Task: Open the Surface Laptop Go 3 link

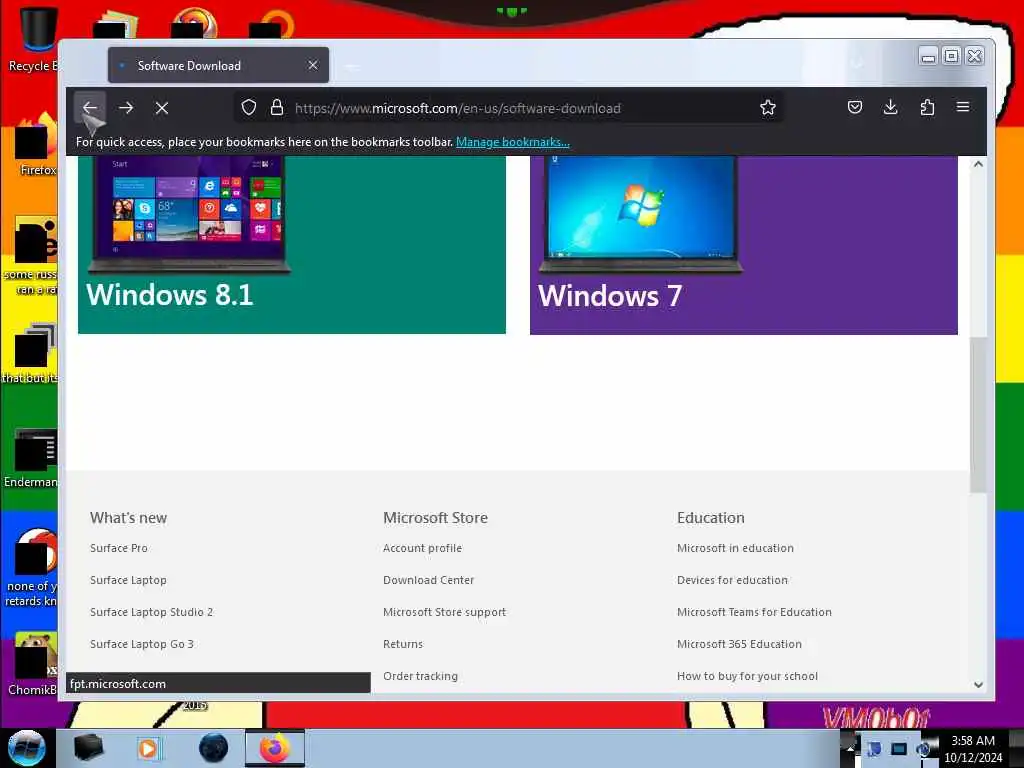Action: tap(142, 644)
